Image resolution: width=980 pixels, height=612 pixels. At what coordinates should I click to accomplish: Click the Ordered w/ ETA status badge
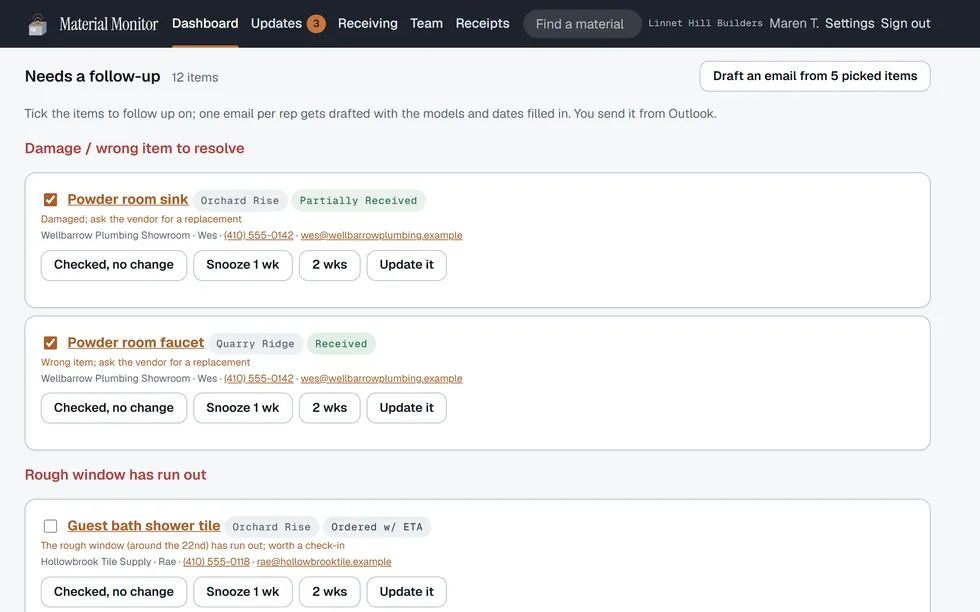click(x=377, y=527)
